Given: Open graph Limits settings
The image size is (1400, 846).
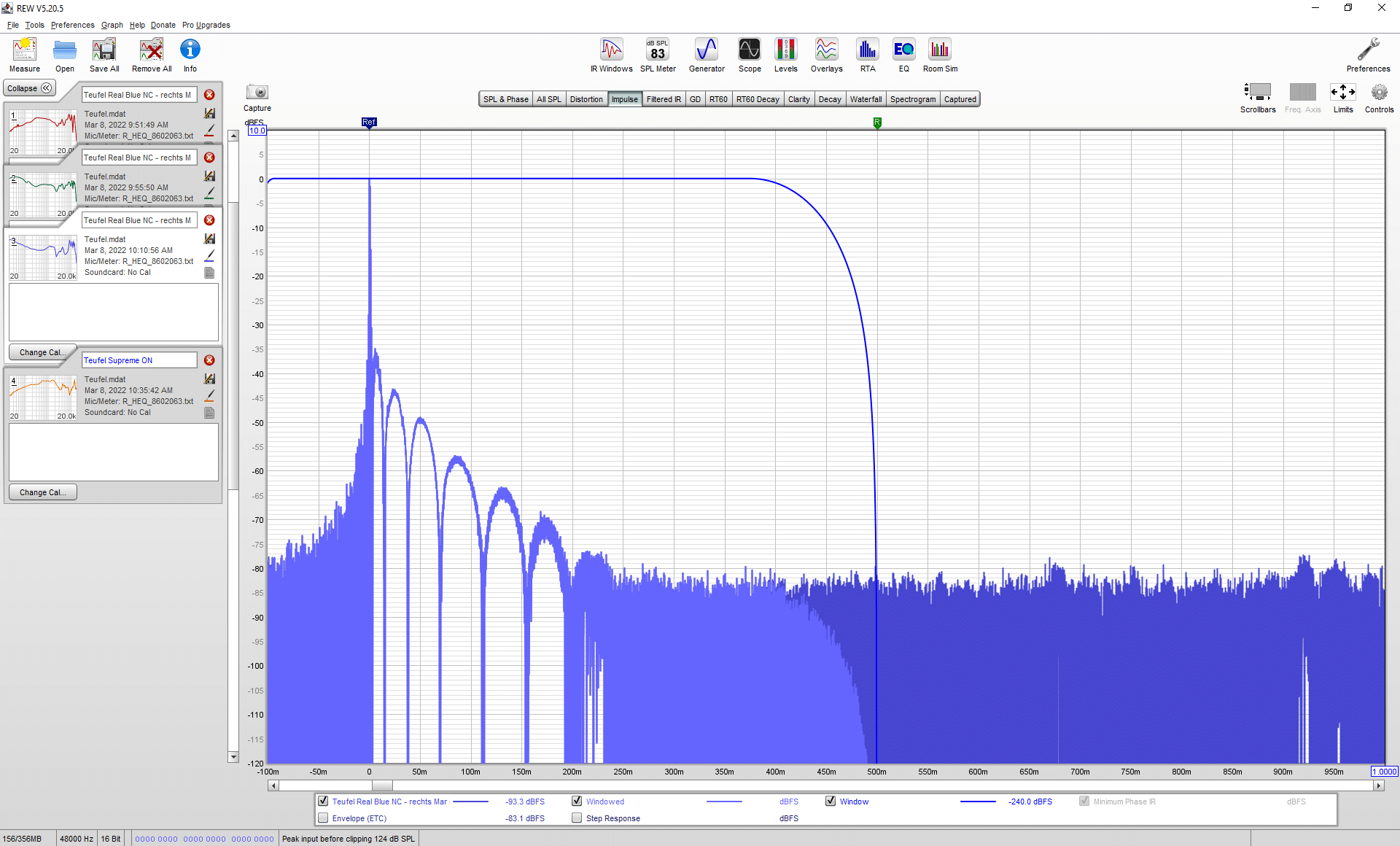Looking at the screenshot, I should [1343, 98].
